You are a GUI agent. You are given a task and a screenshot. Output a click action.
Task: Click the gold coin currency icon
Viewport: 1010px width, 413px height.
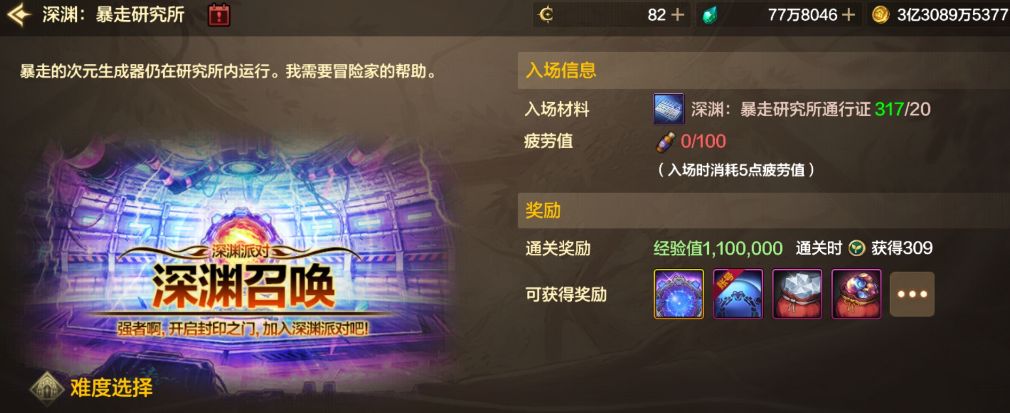[880, 15]
